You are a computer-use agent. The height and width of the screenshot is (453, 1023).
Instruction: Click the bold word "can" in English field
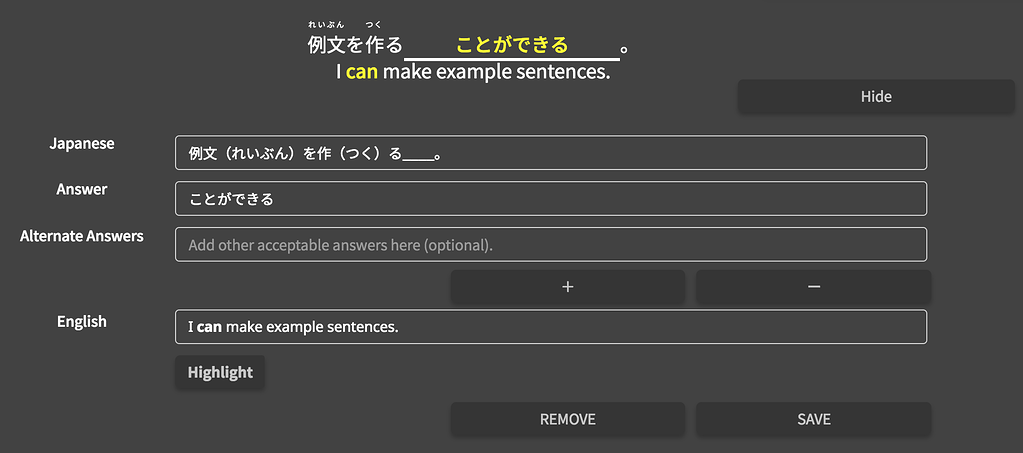209,327
